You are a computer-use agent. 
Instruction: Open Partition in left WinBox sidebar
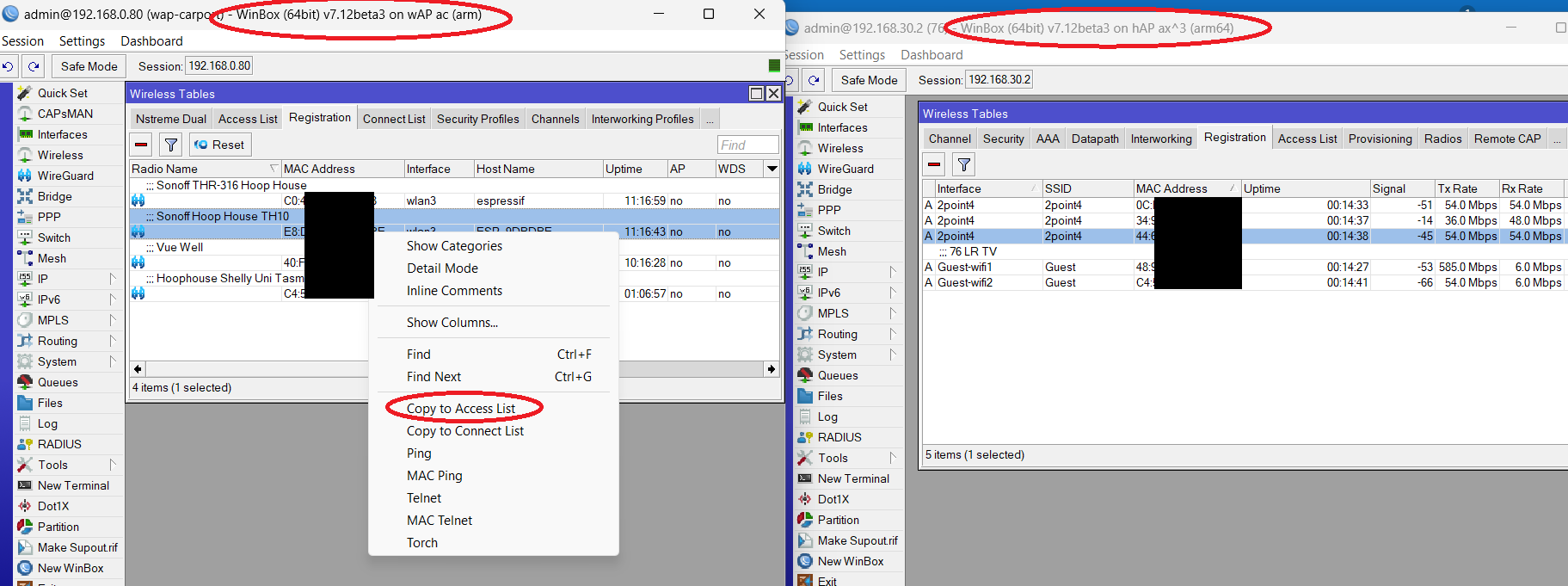(58, 527)
